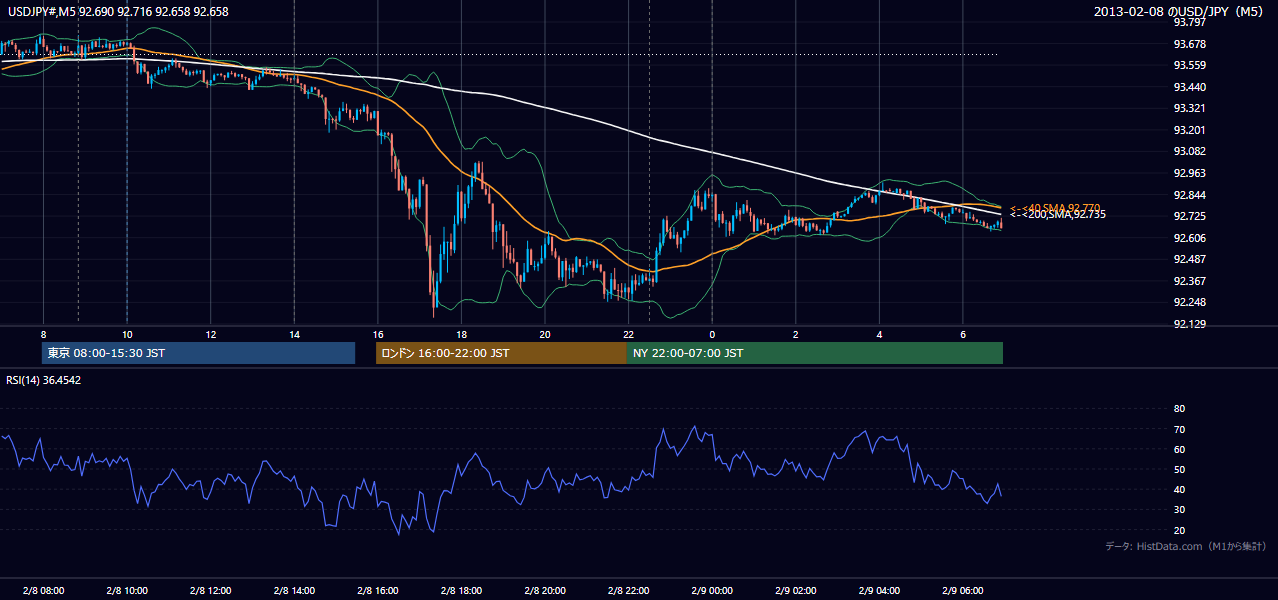Click the RSI axis level 40
The height and width of the screenshot is (600, 1278).
point(1179,489)
